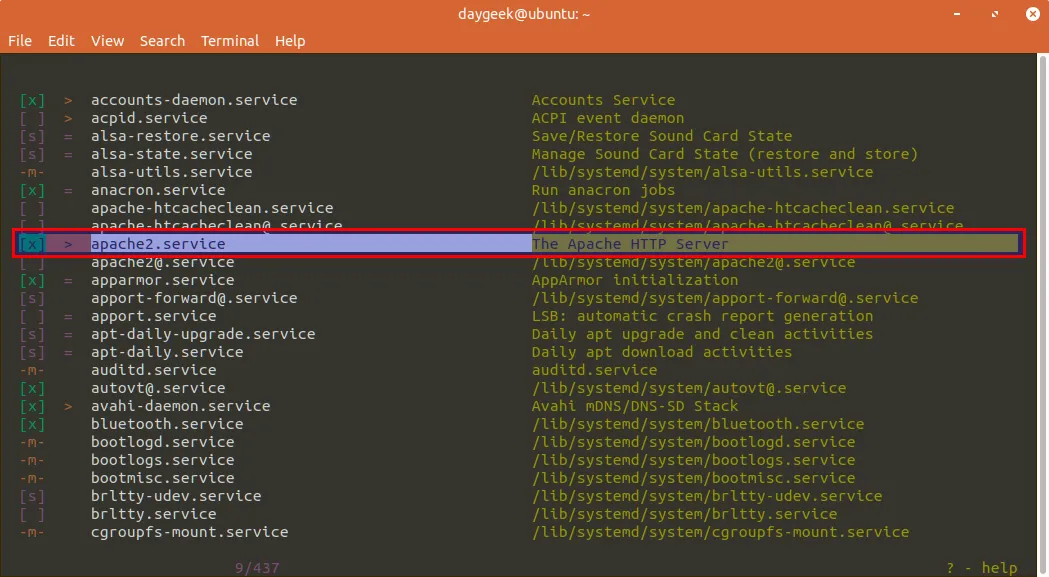1049x577 pixels.
Task: Open the Help menu
Action: coord(290,41)
